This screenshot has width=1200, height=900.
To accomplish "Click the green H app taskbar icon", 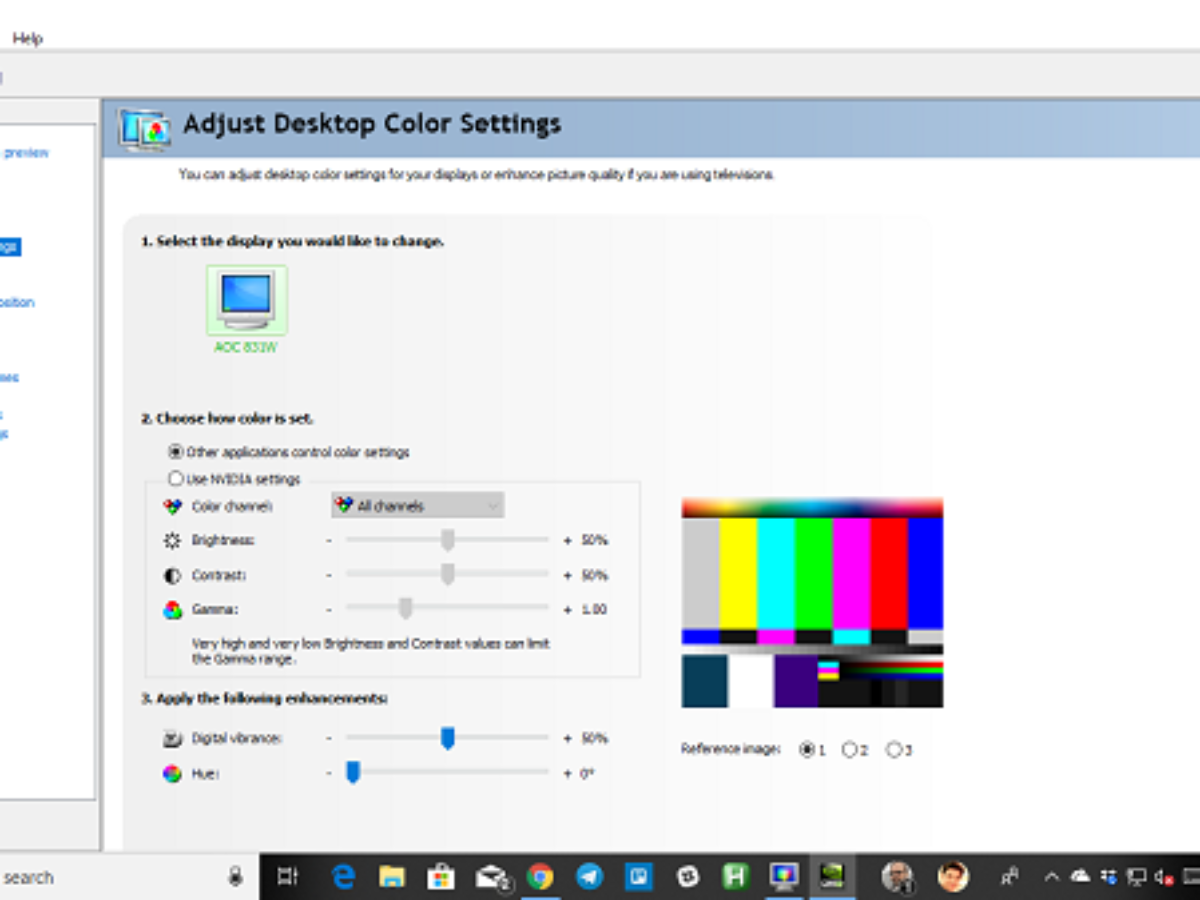I will pos(736,877).
